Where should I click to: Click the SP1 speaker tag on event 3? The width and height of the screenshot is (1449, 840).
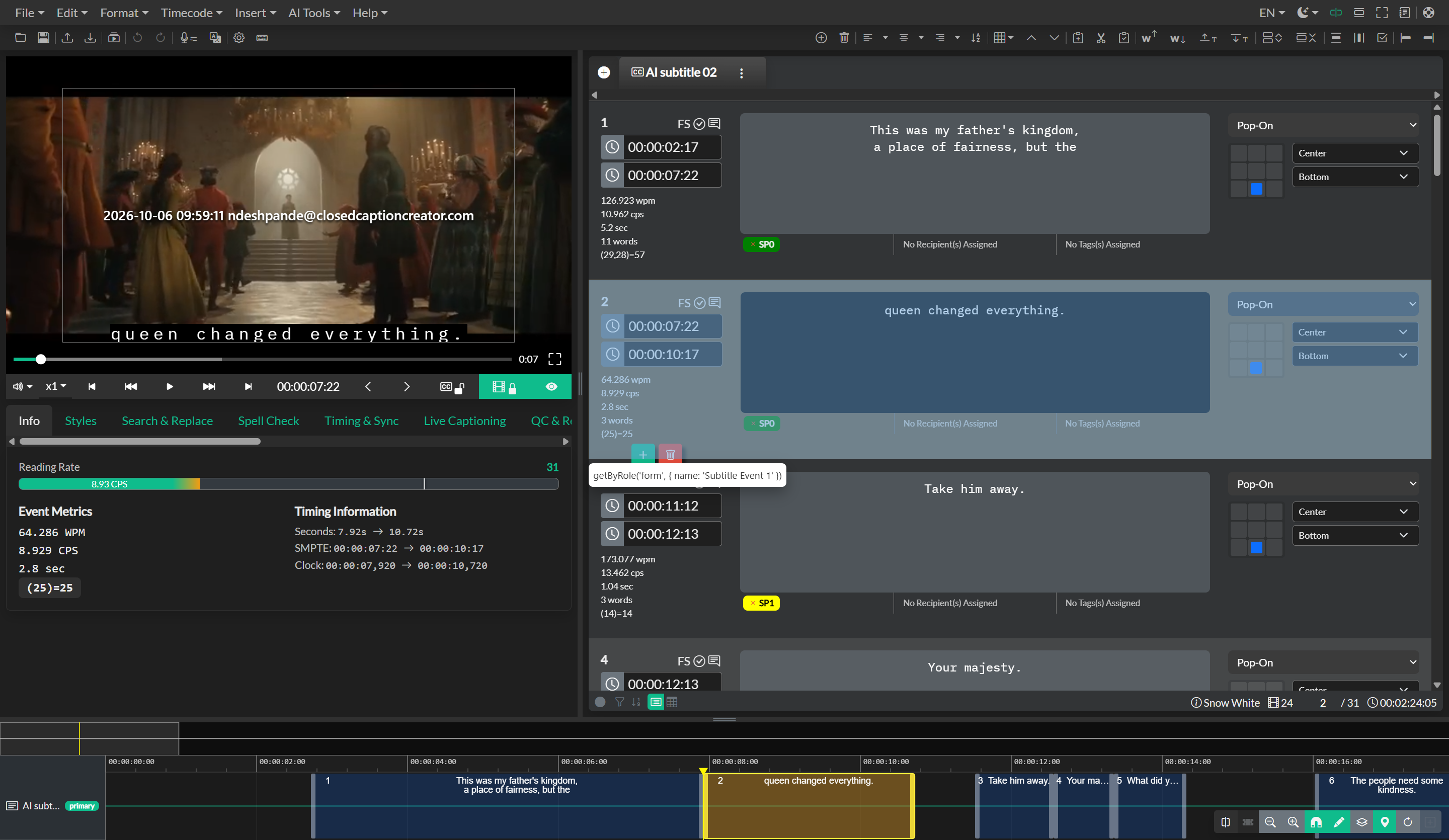[761, 603]
